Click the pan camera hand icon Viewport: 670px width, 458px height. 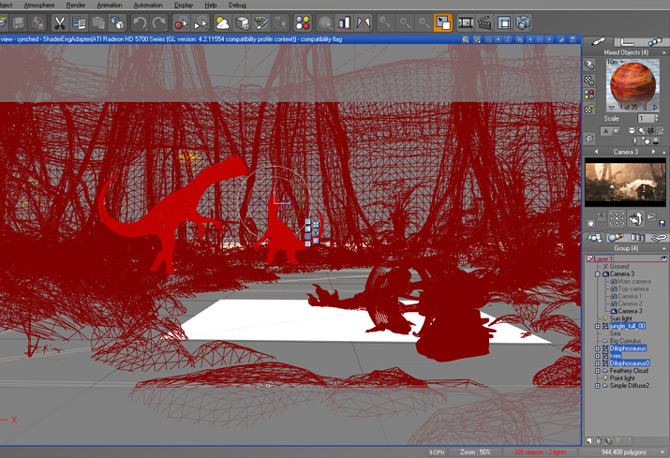[590, 223]
